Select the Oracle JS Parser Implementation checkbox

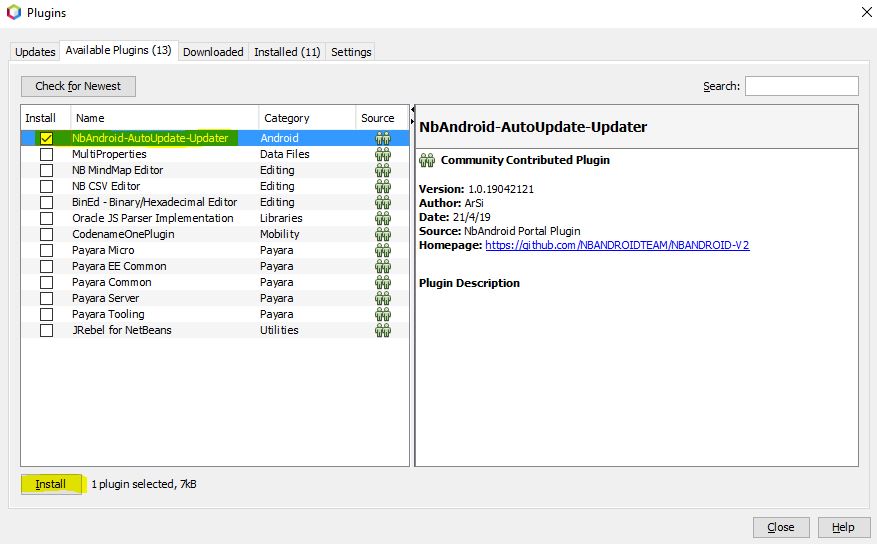tap(46, 218)
